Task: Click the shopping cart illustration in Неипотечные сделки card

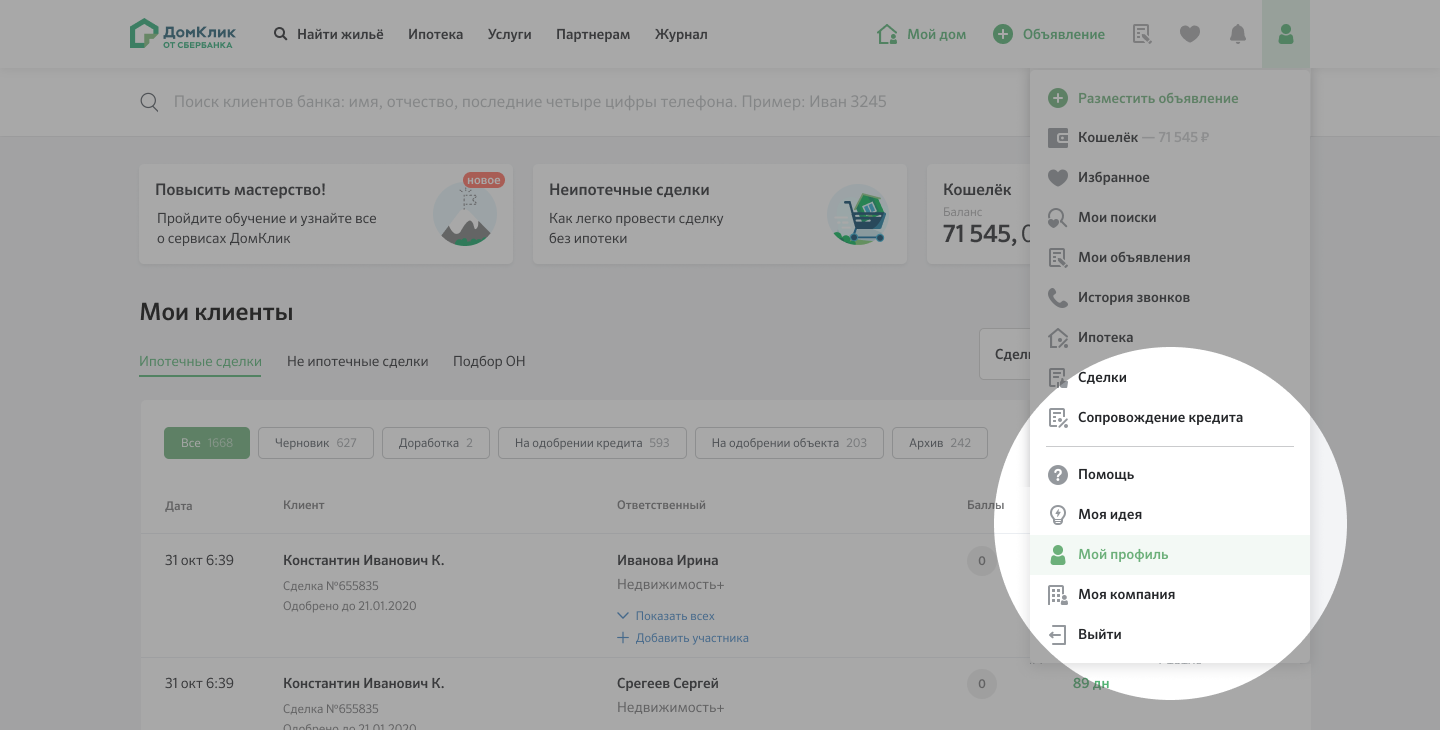Action: click(x=859, y=214)
